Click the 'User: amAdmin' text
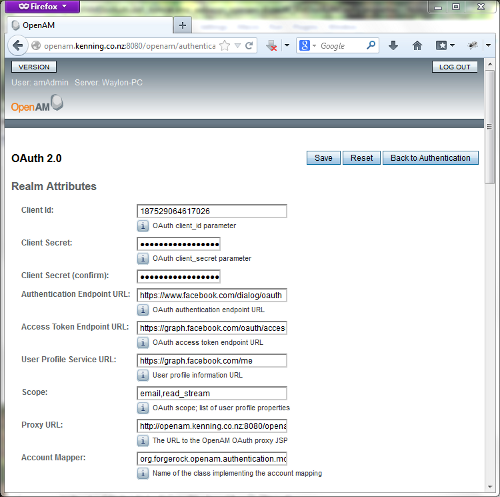The width and height of the screenshot is (500, 497). [x=40, y=82]
